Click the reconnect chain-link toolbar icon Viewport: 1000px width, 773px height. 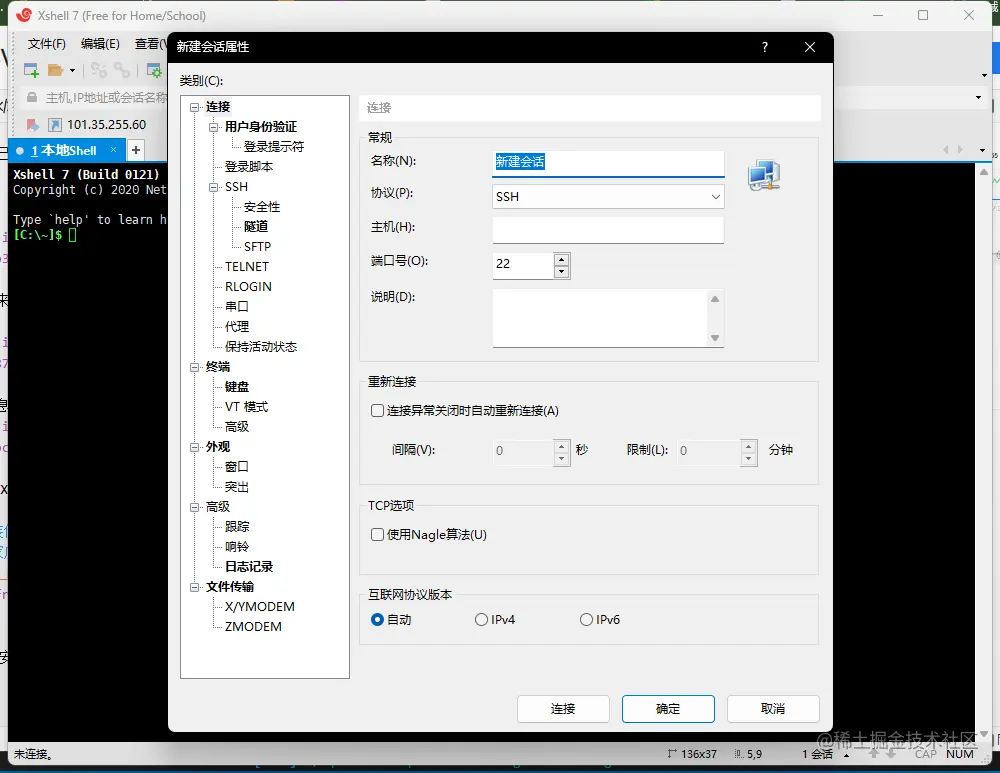click(x=122, y=70)
